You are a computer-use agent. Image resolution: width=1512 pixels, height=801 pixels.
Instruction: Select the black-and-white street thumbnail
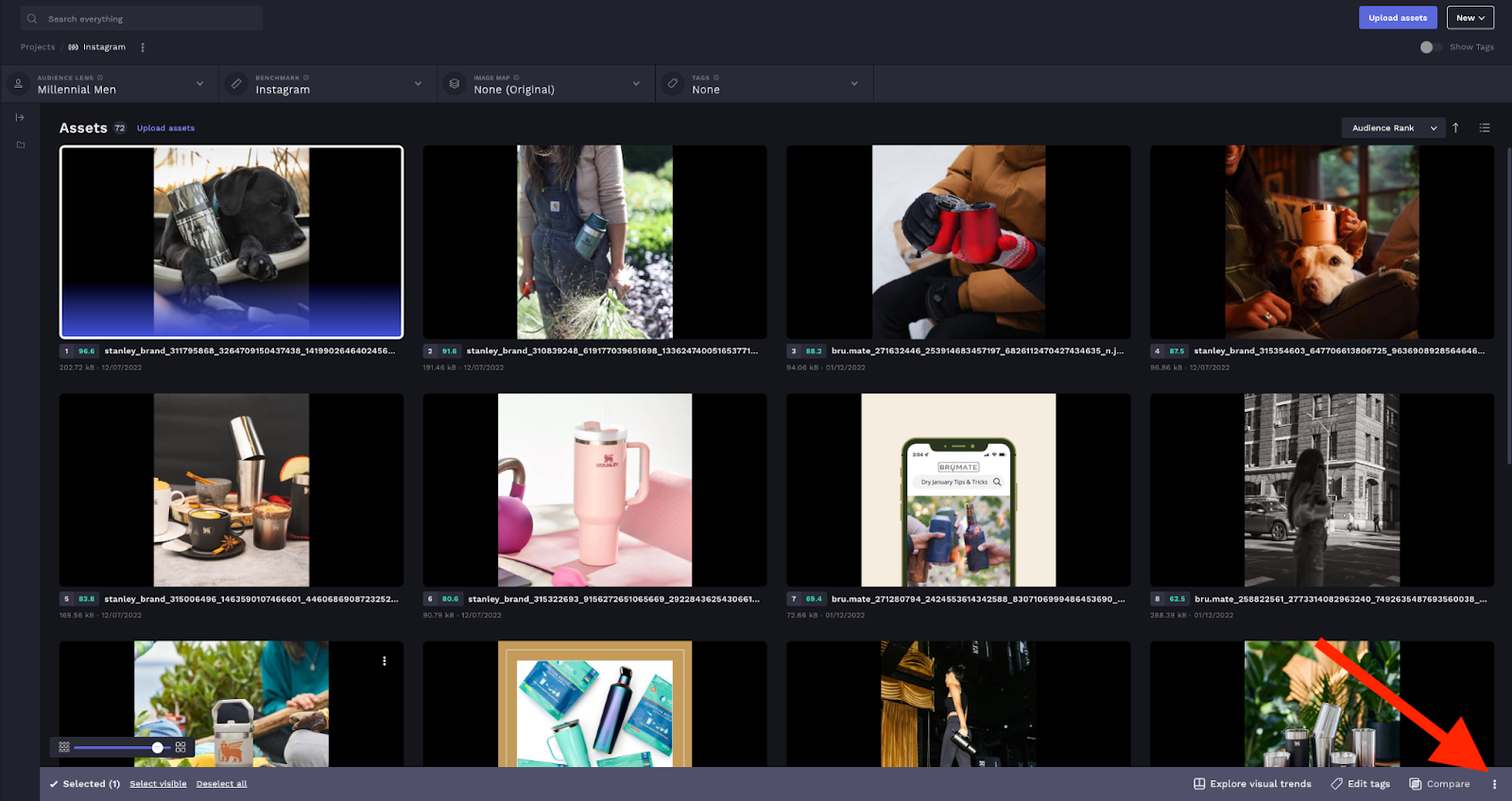(x=1322, y=490)
